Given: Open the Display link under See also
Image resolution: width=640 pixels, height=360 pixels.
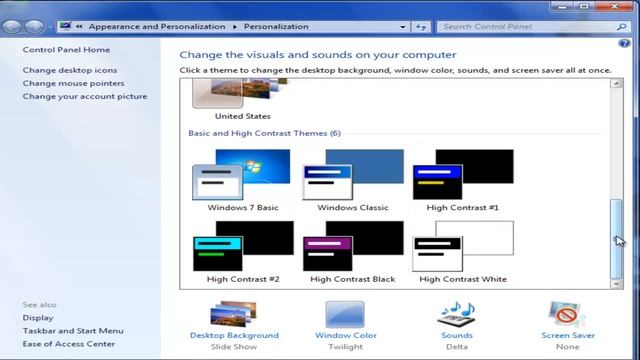Looking at the screenshot, I should [x=38, y=318].
